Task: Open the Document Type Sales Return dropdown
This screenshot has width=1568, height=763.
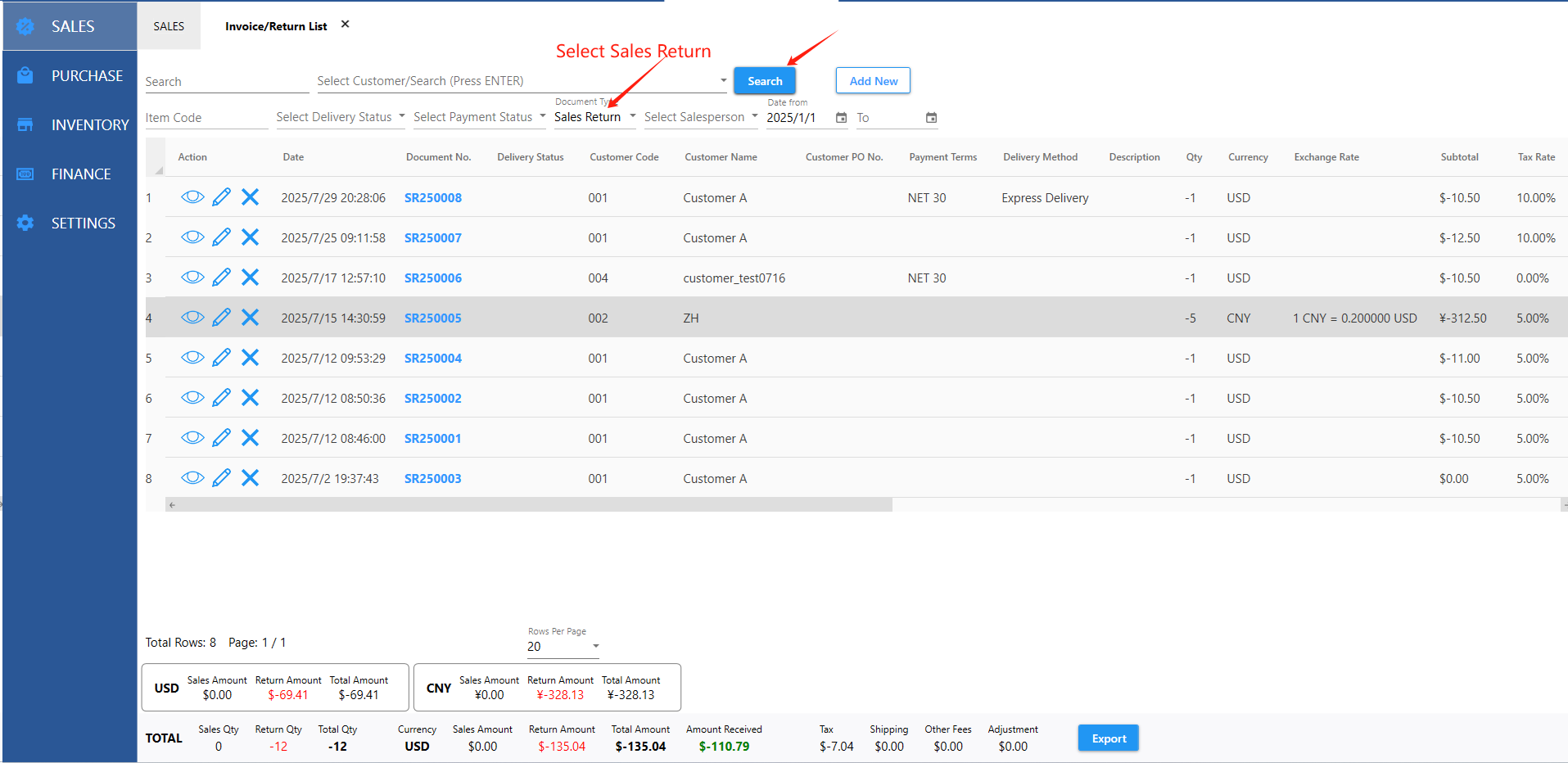Action: 594,117
